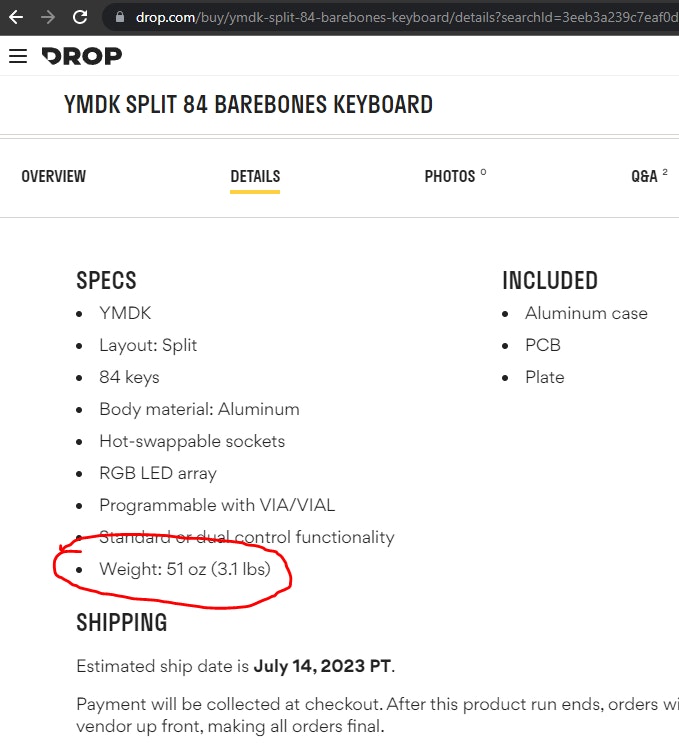The image size is (679, 749).
Task: Show the Q&A tab
Action: point(645,176)
